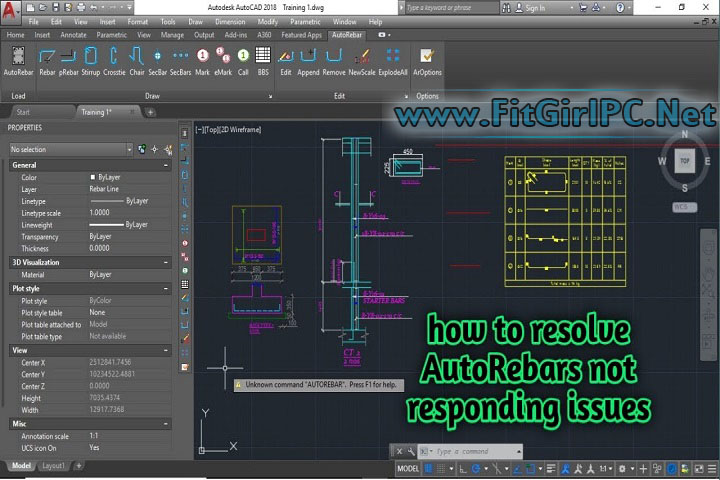
Task: Toggle grid display in the status bar
Action: pos(429,468)
